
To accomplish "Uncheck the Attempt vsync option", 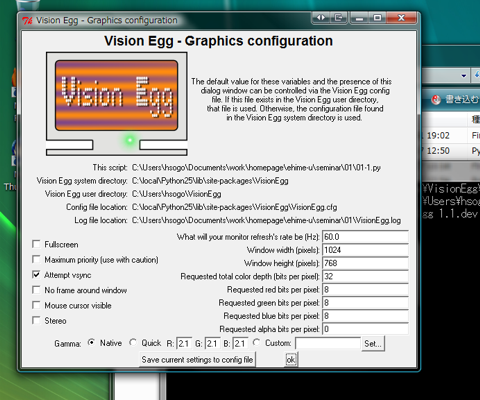I will point(36,275).
